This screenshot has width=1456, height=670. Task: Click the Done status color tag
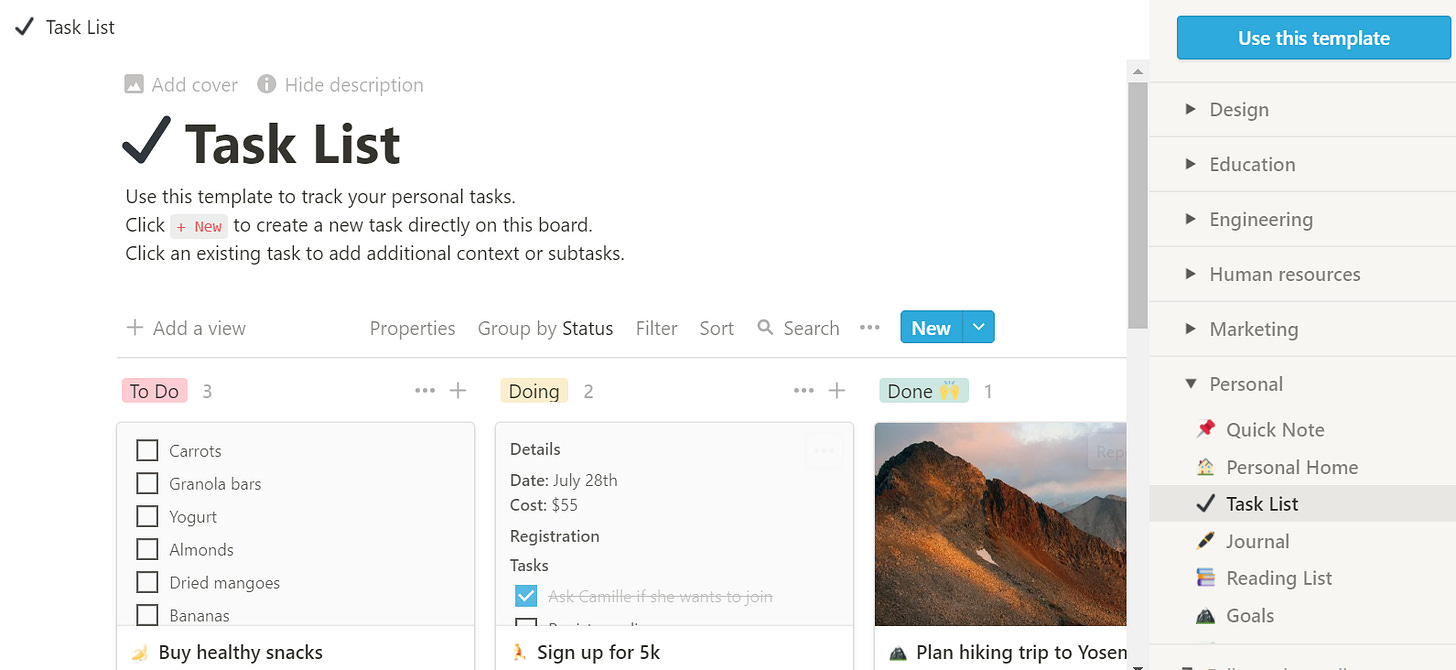point(924,391)
